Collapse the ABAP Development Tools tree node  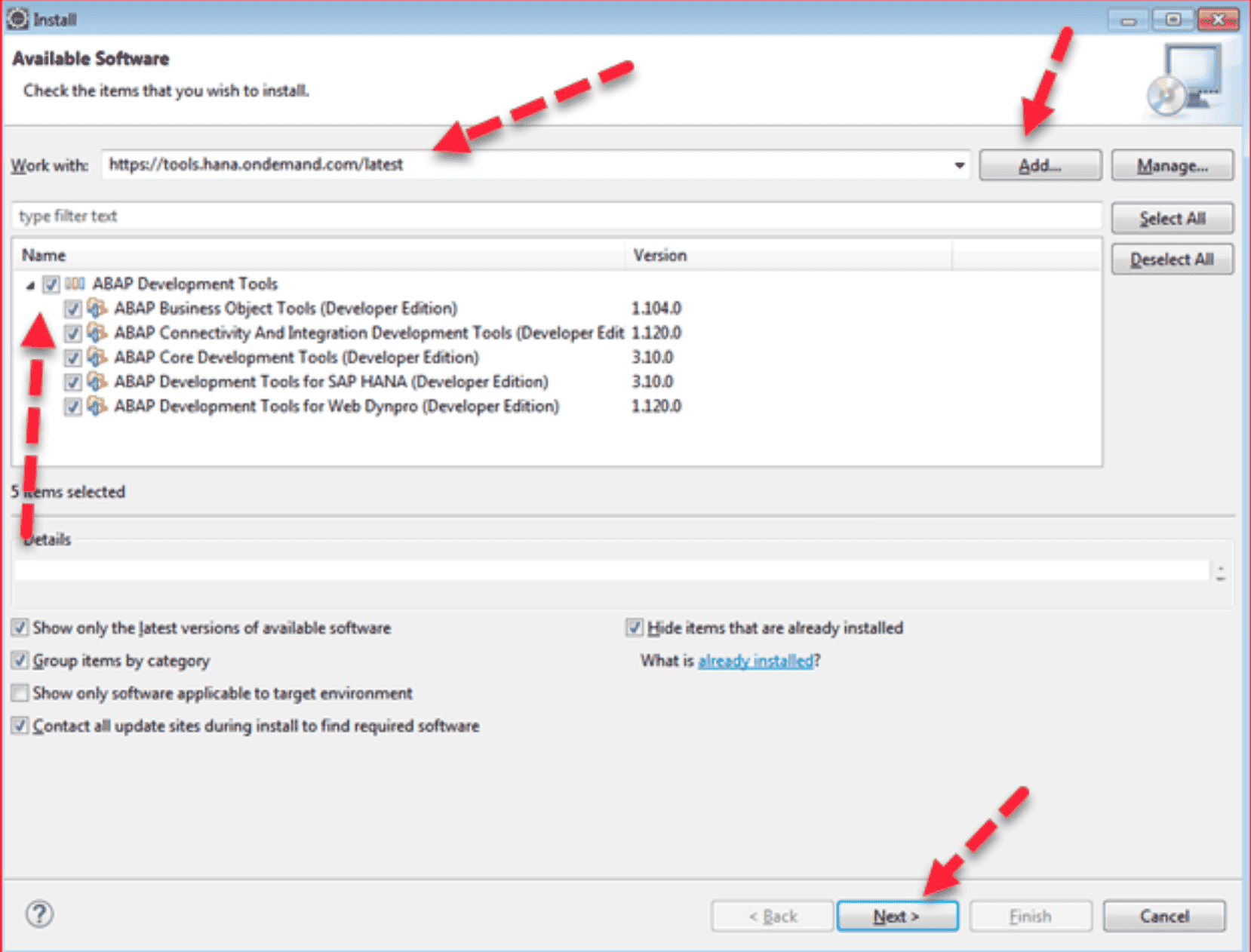30,285
